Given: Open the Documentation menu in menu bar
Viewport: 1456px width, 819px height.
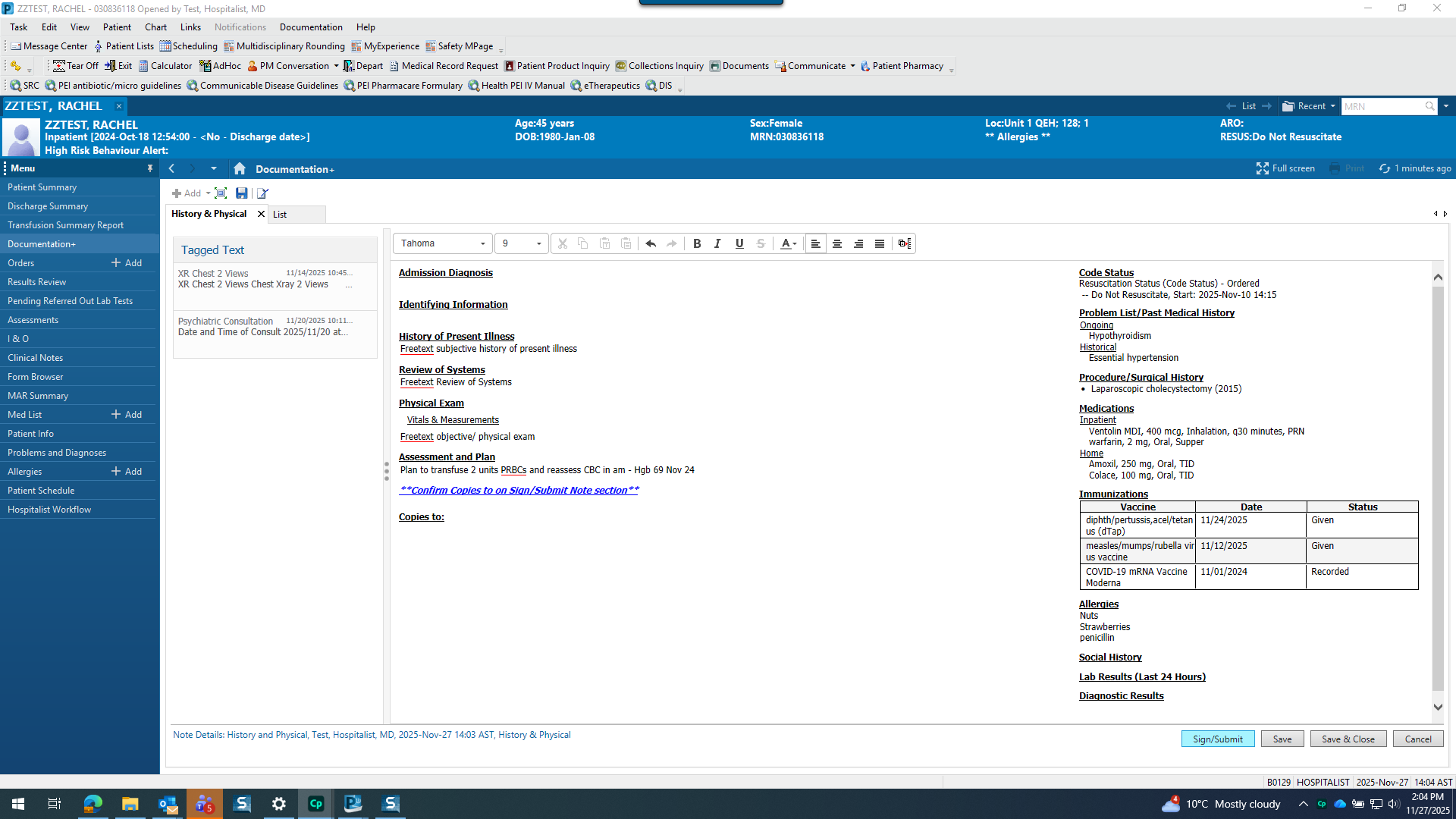Looking at the screenshot, I should pos(311,27).
